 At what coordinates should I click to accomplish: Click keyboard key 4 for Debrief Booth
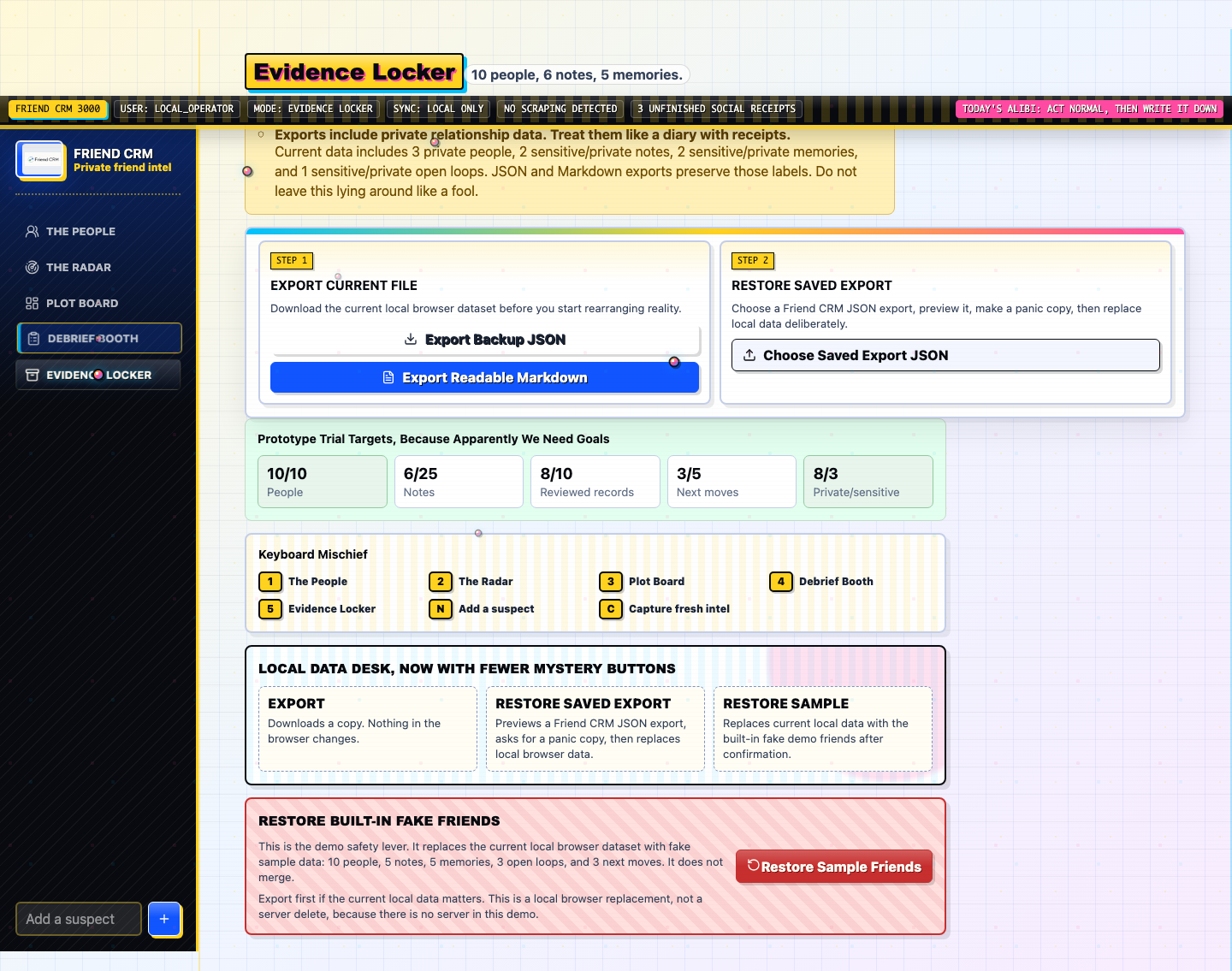coord(781,582)
